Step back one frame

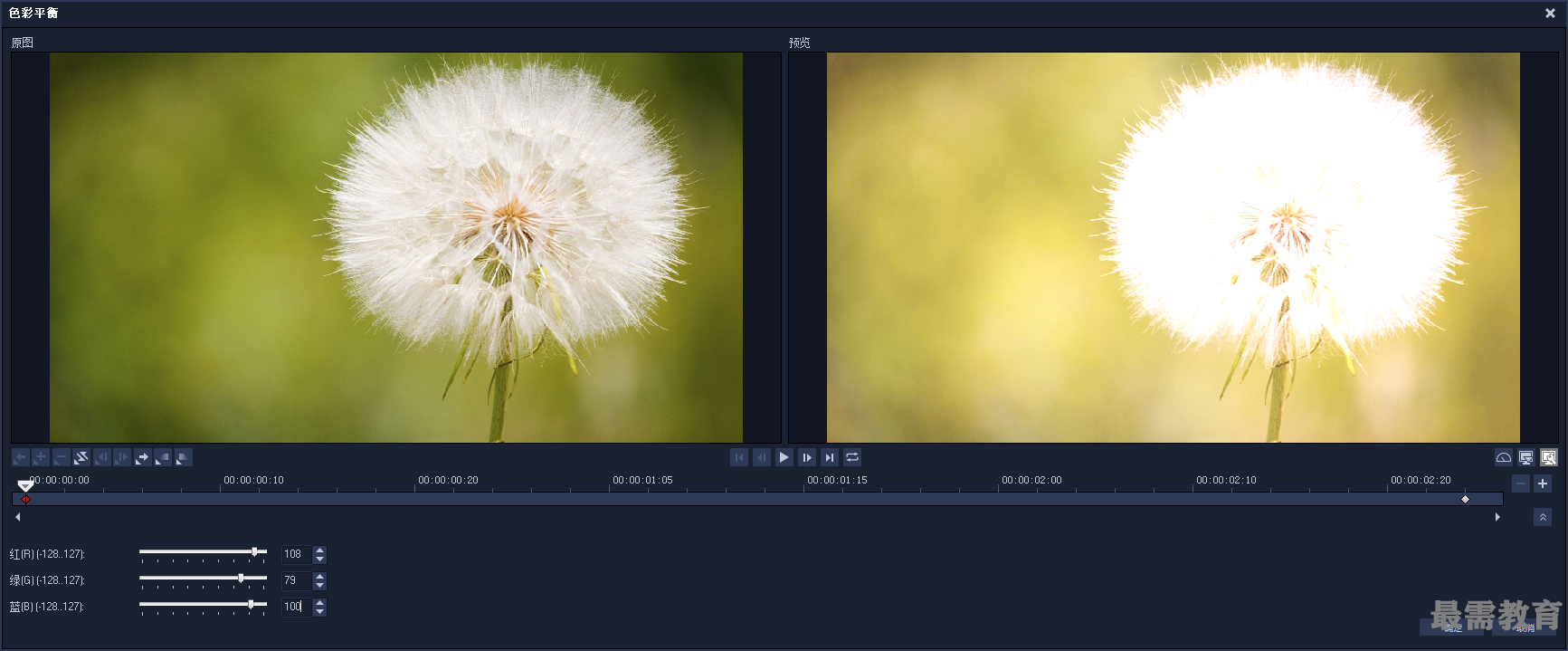click(762, 458)
